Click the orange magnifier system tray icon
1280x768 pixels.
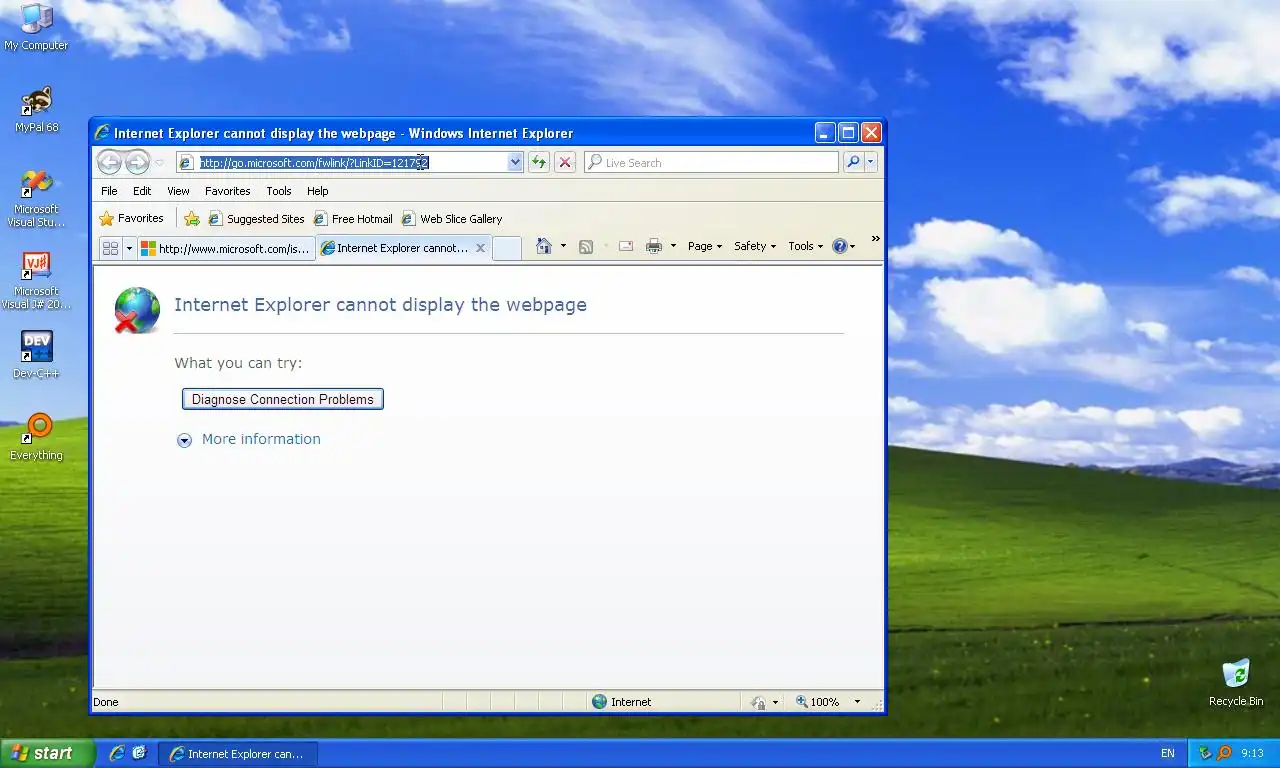[1224, 753]
